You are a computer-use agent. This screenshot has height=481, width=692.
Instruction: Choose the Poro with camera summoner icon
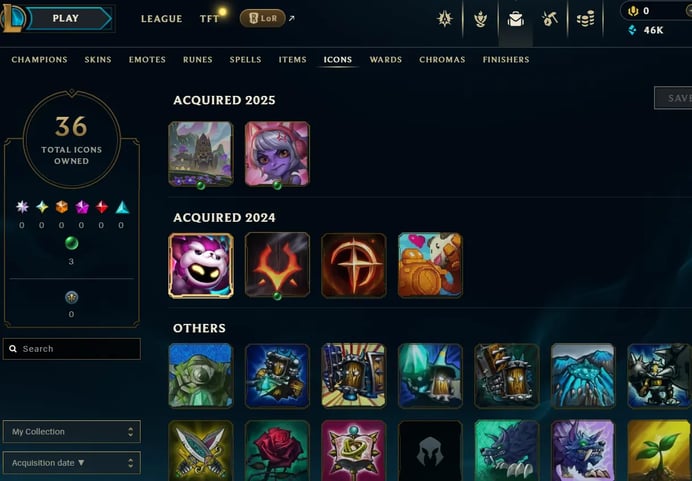pos(430,265)
